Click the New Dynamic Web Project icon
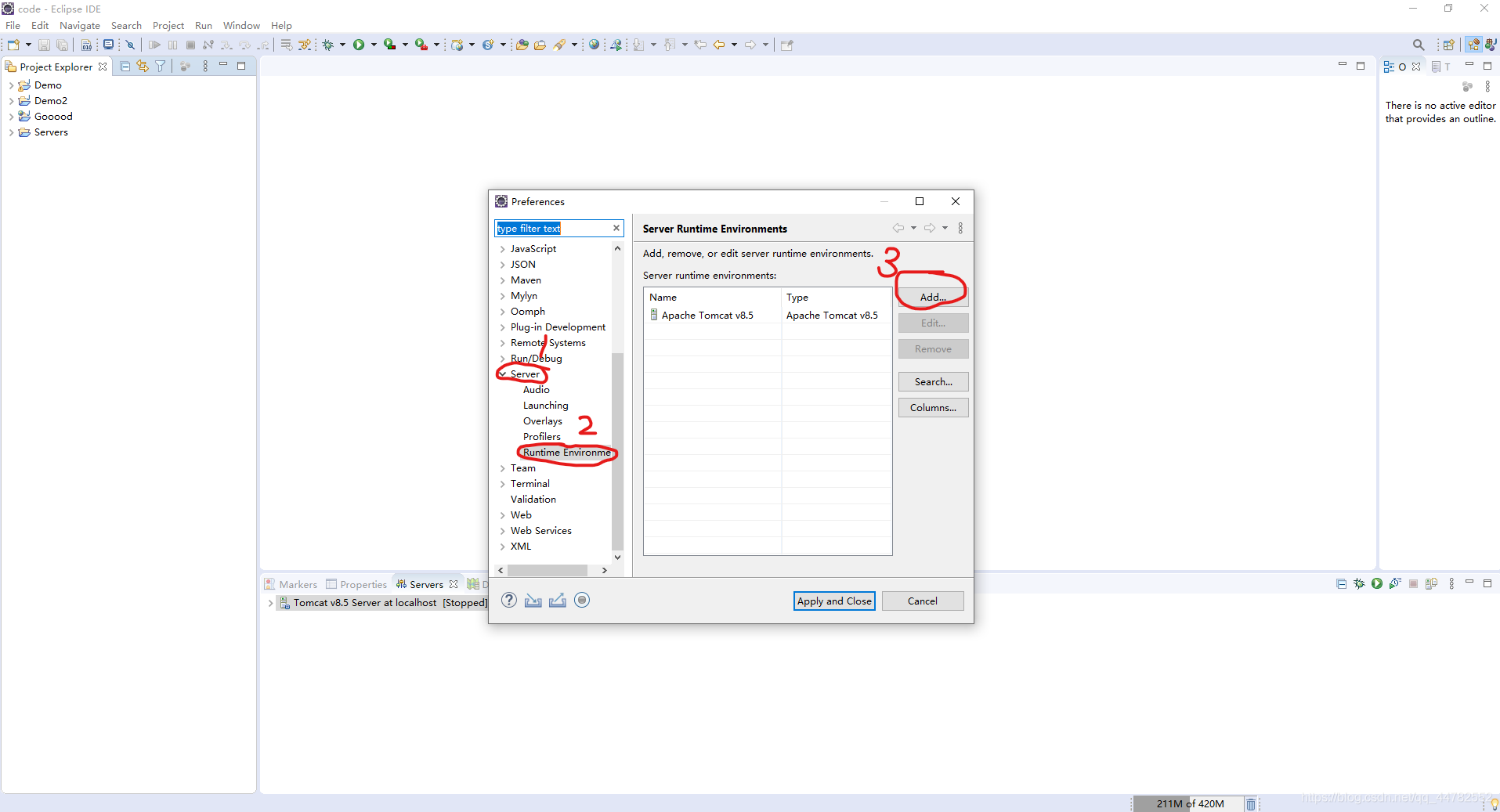Screen dimensions: 1500x812 pyautogui.click(x=457, y=45)
